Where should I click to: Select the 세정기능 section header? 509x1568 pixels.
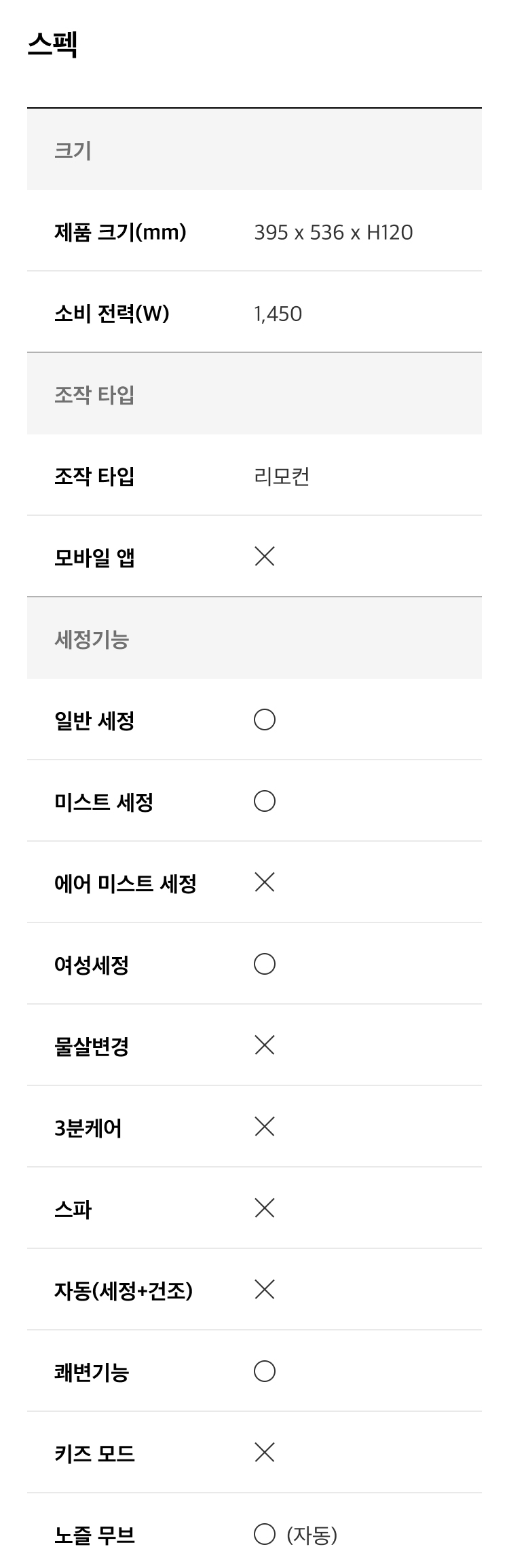click(254, 638)
